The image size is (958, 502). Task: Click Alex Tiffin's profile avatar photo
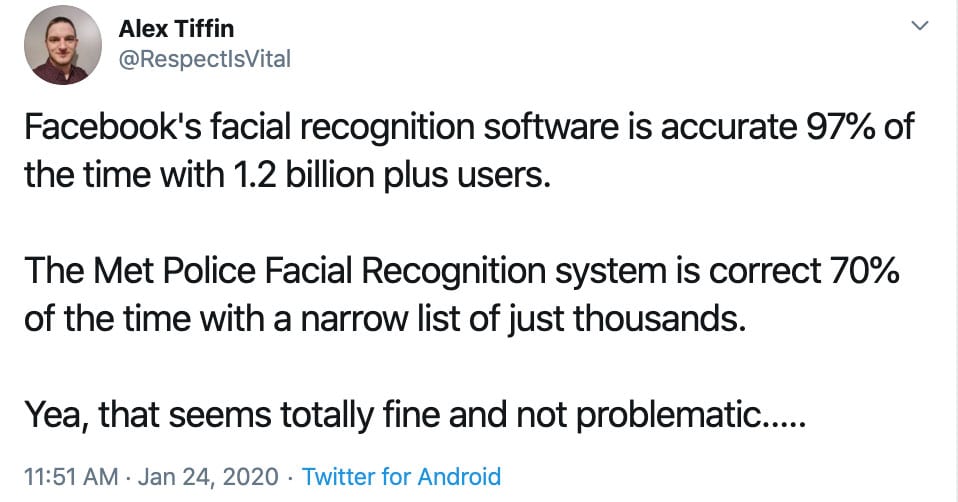click(60, 45)
